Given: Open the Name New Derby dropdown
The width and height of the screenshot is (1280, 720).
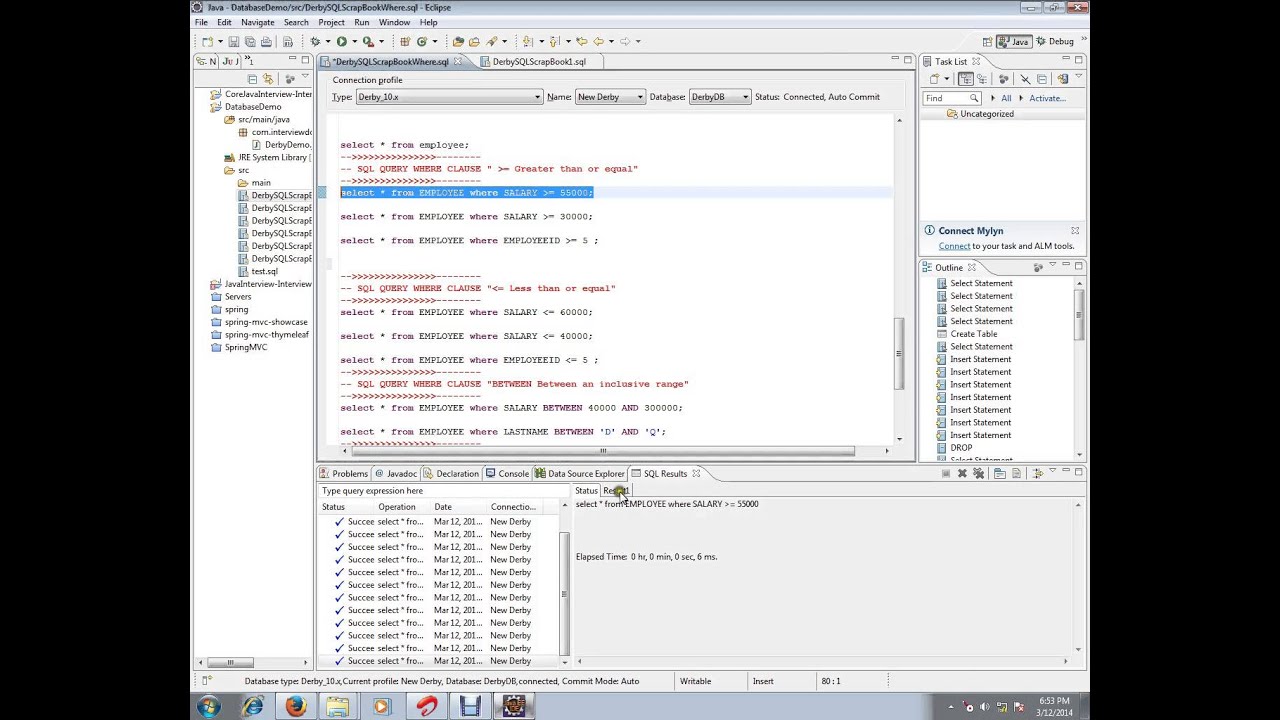Looking at the screenshot, I should point(640,97).
